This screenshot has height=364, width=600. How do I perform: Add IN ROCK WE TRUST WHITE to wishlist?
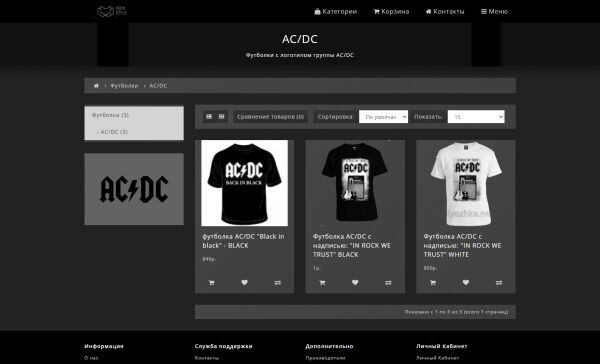click(466, 282)
